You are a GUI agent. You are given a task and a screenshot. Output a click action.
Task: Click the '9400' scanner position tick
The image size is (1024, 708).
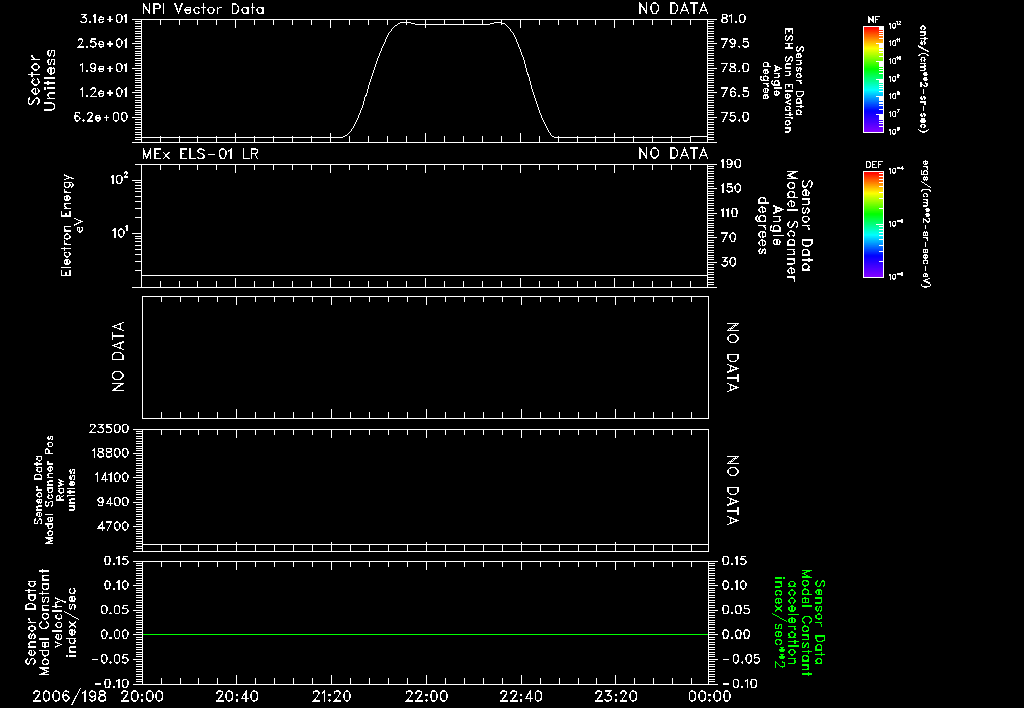[112, 502]
